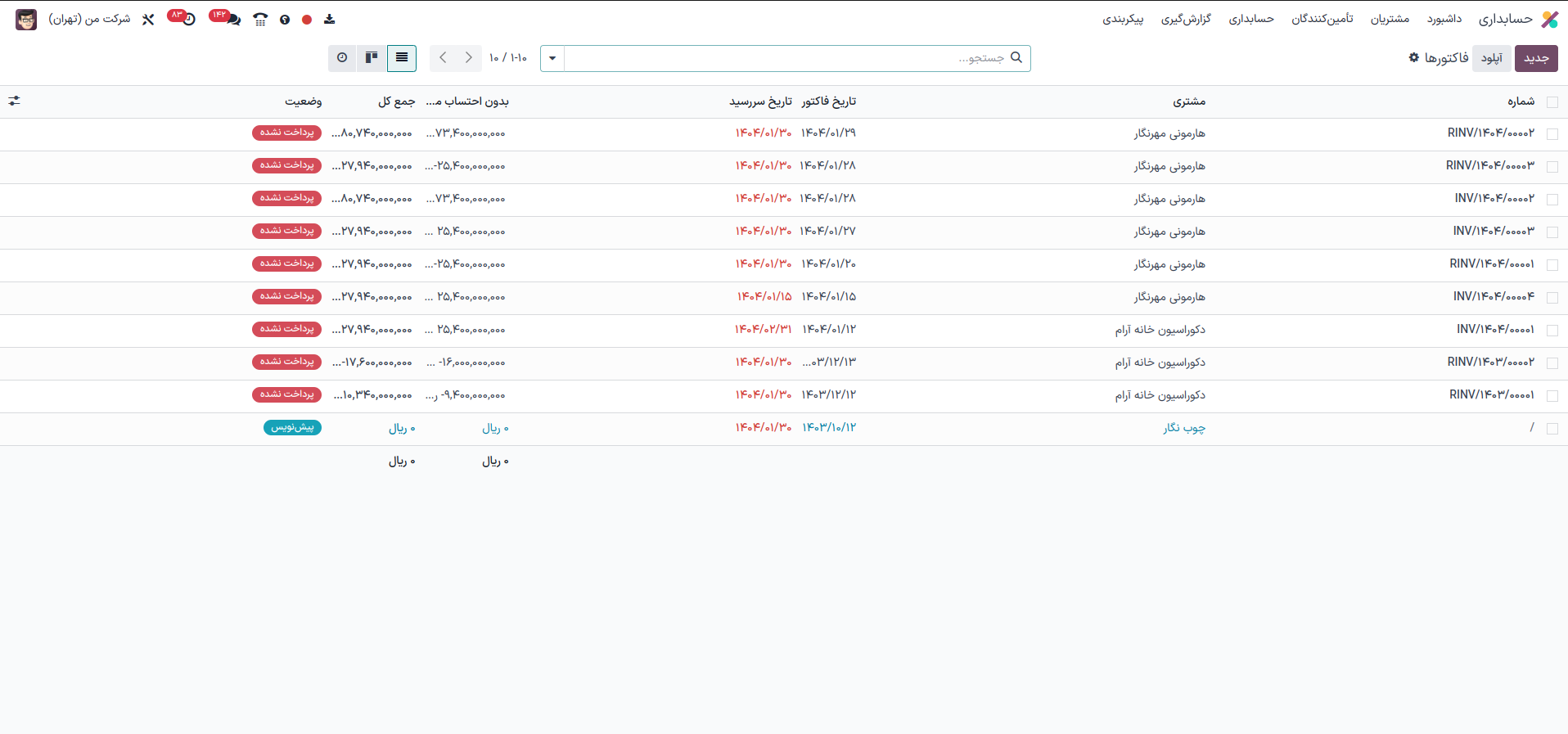The height and width of the screenshot is (734, 1568).
Task: Select the checkbox for INV/۱۴۰۴/۰۰۰۰۴
Action: (1552, 297)
